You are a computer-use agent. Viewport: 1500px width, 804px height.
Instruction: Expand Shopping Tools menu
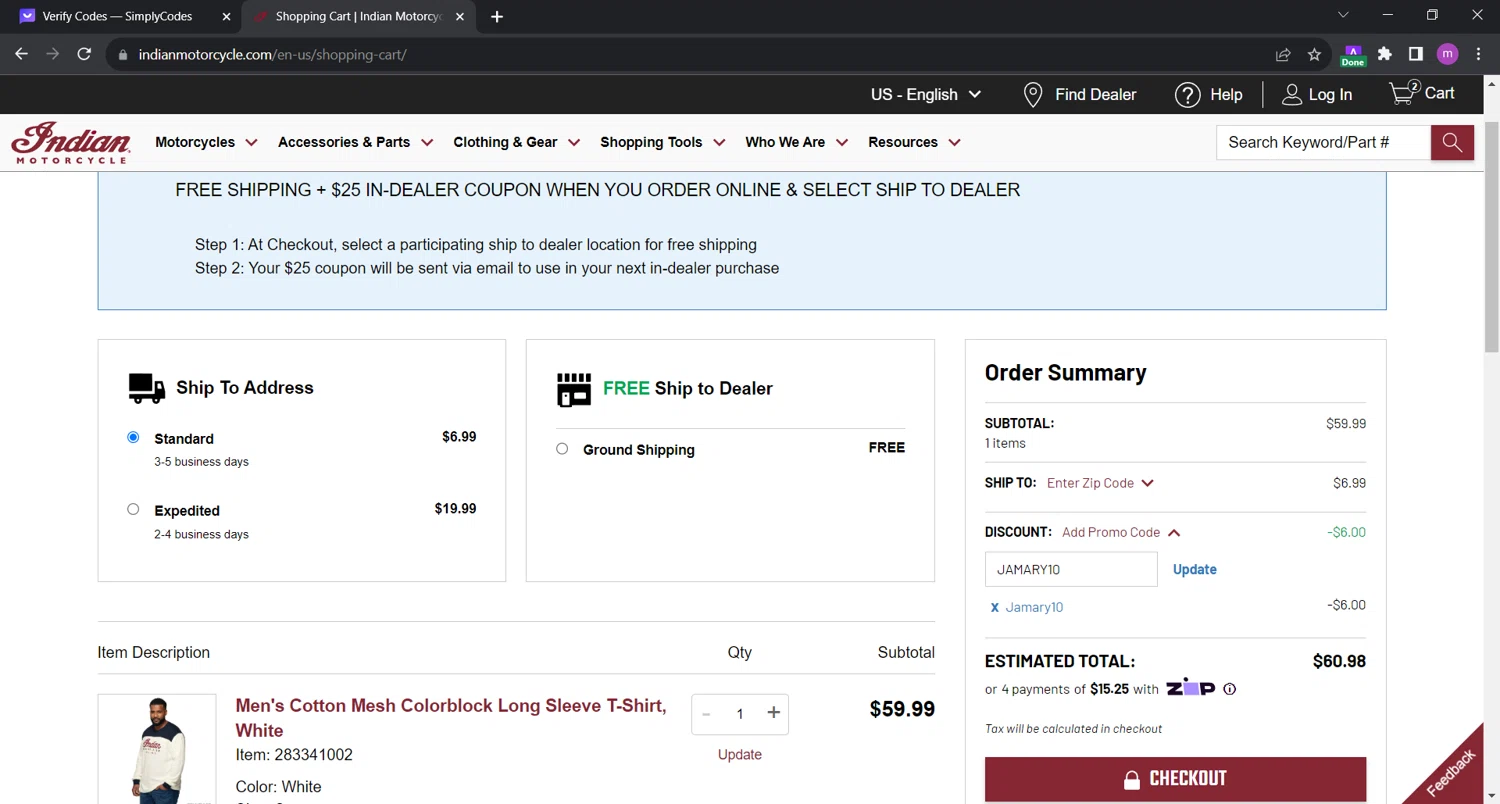(x=662, y=142)
